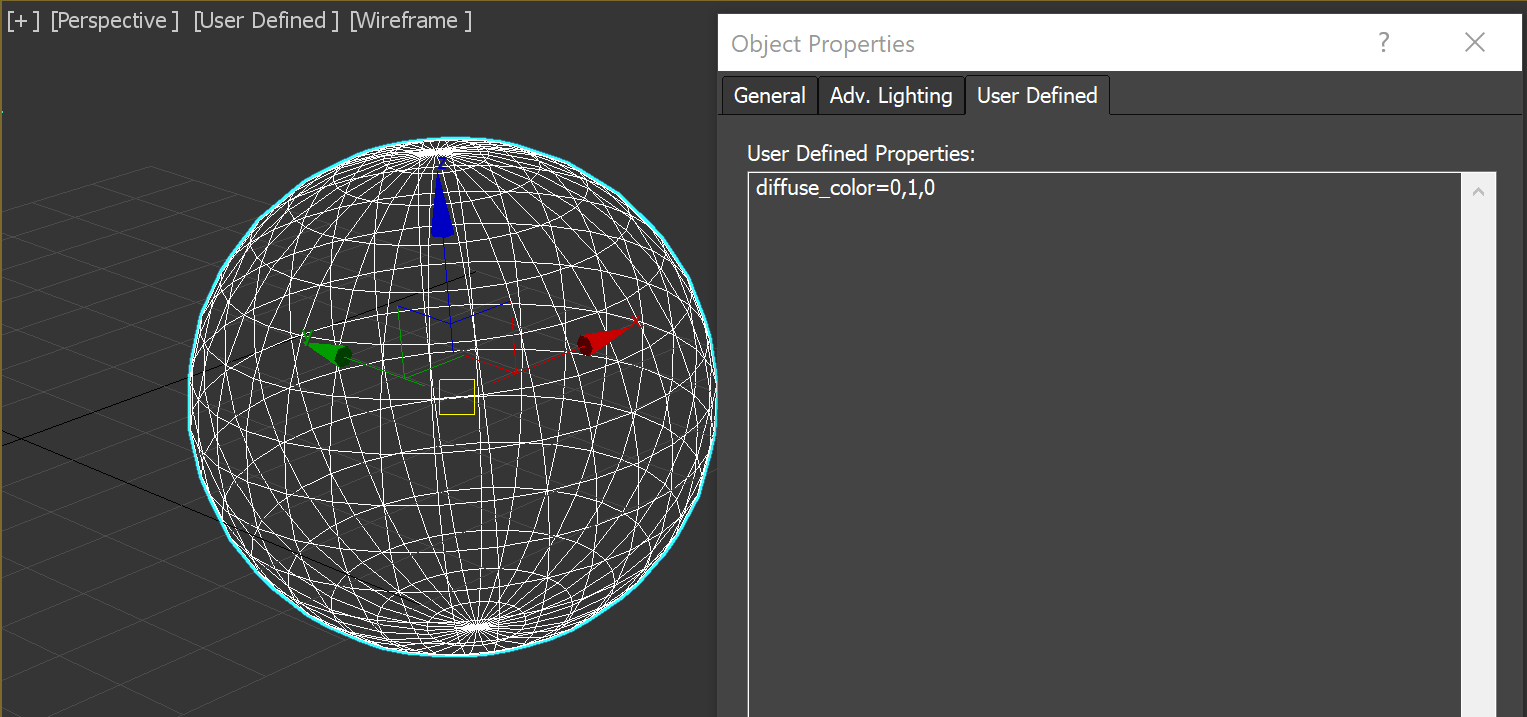Switch to the General tab

tap(768, 95)
